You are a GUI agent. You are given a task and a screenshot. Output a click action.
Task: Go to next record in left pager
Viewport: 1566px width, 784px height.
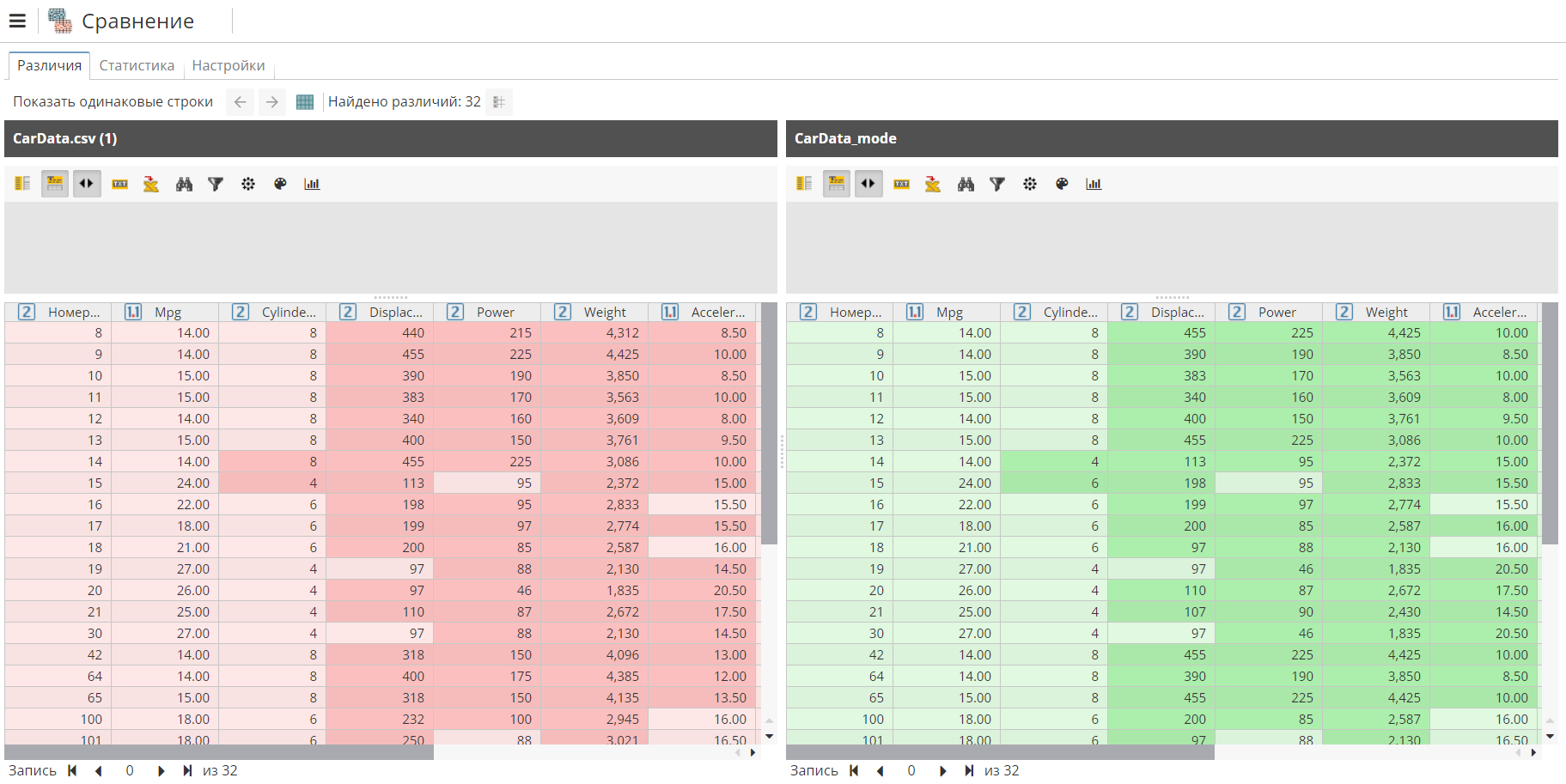click(x=161, y=770)
